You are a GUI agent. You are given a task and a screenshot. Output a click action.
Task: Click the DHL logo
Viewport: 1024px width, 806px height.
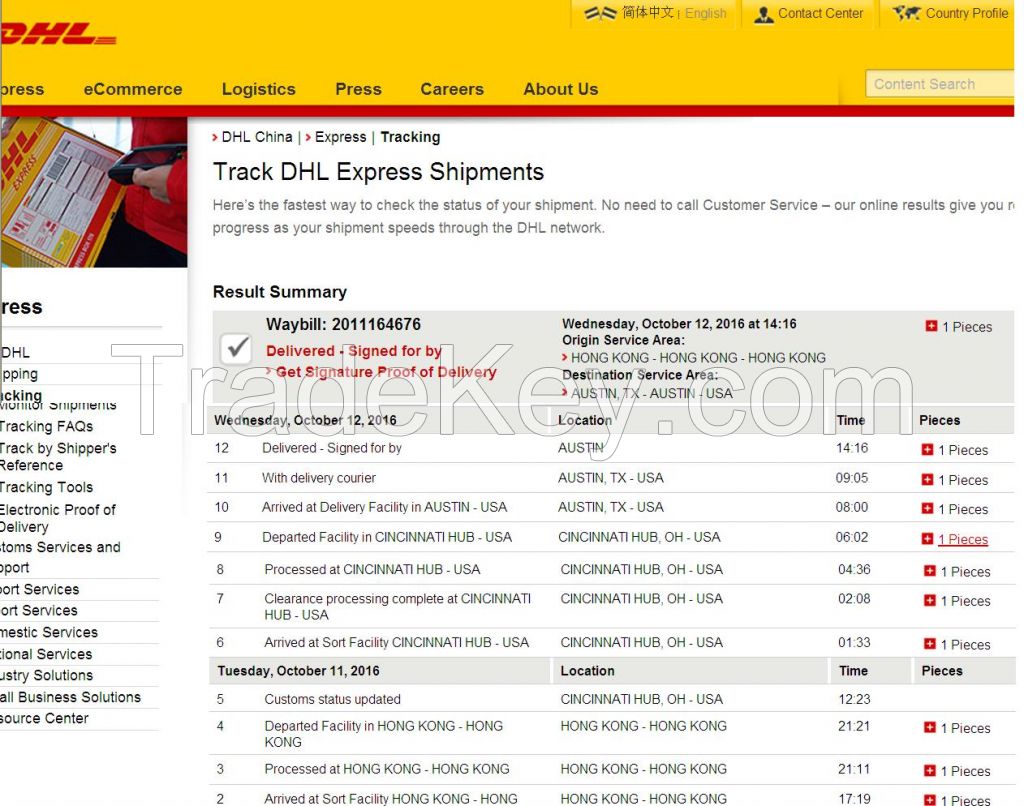[x=57, y=35]
